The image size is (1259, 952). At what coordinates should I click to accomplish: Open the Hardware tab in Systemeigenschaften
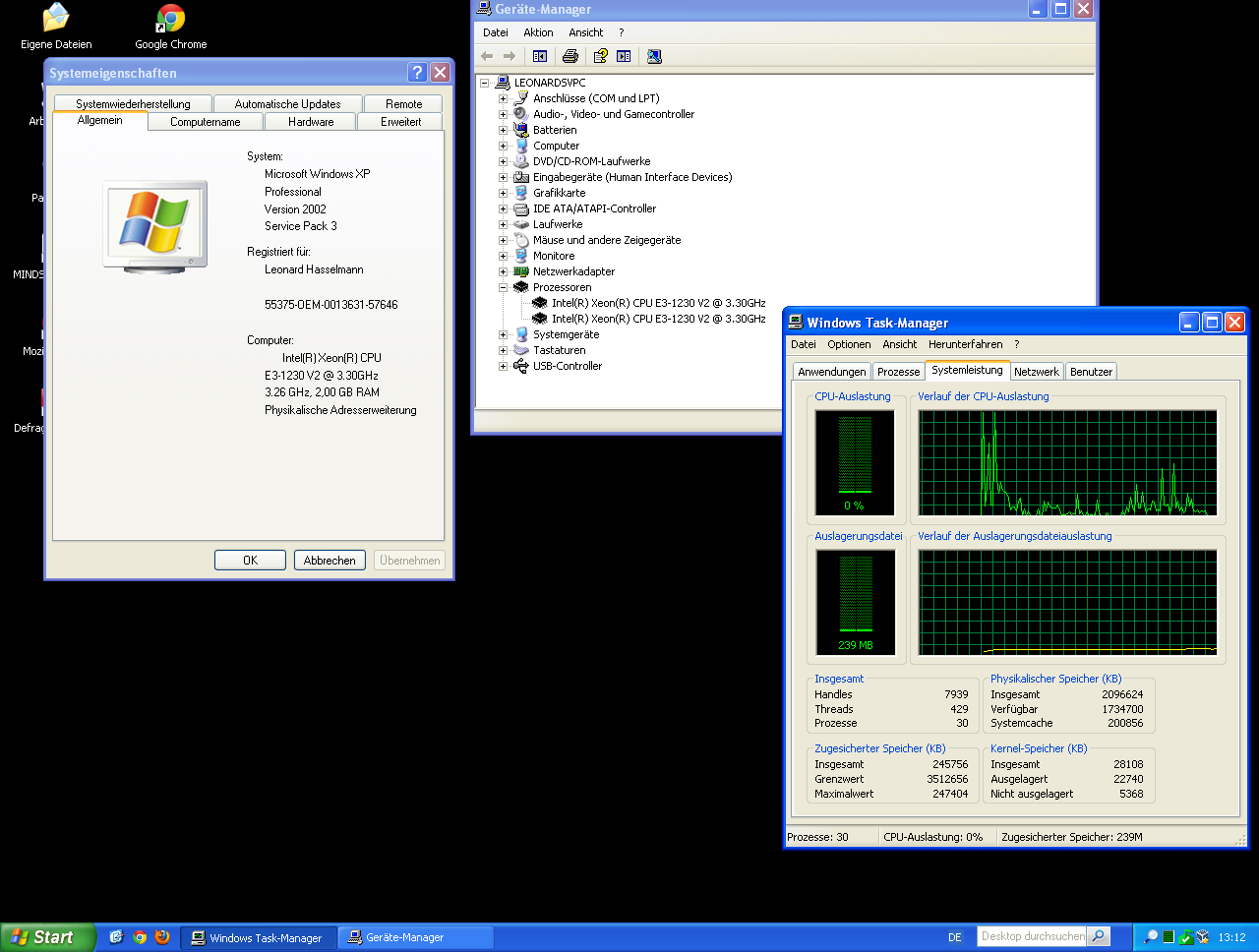(x=311, y=122)
